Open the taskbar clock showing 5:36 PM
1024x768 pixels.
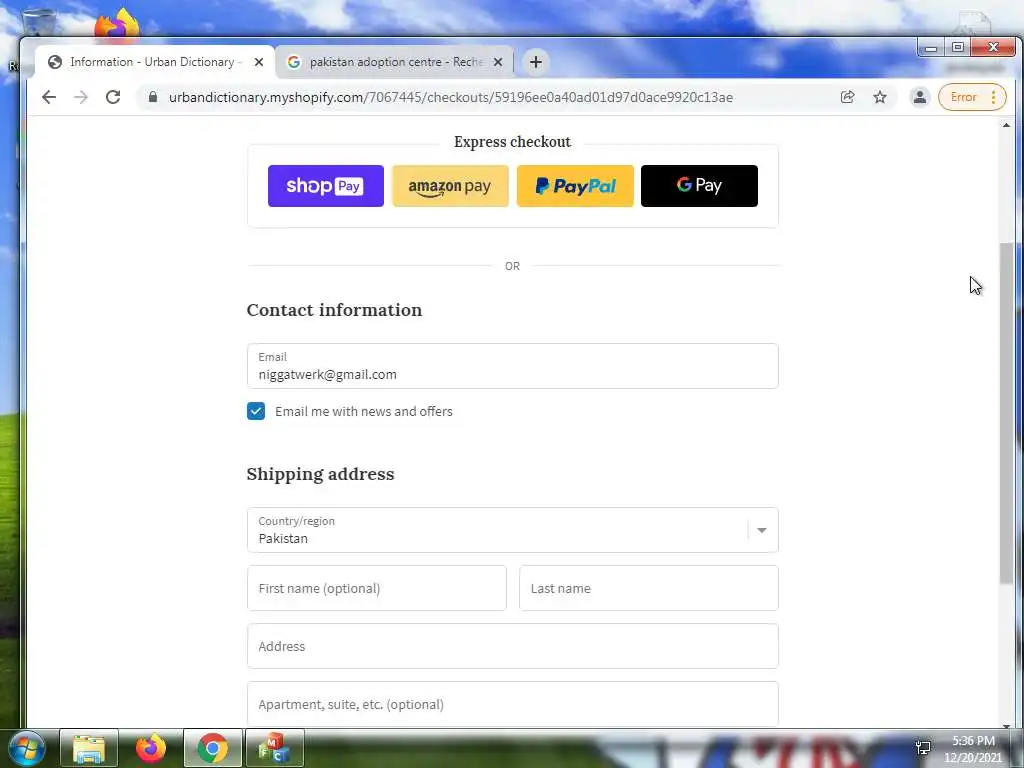click(x=973, y=749)
